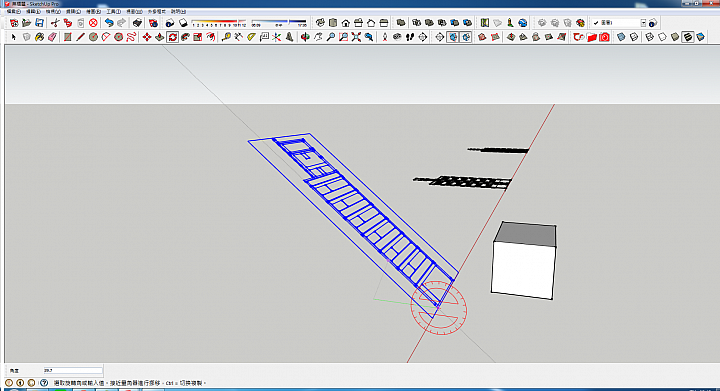
Task: Select the Dimension tool
Action: pos(238,37)
